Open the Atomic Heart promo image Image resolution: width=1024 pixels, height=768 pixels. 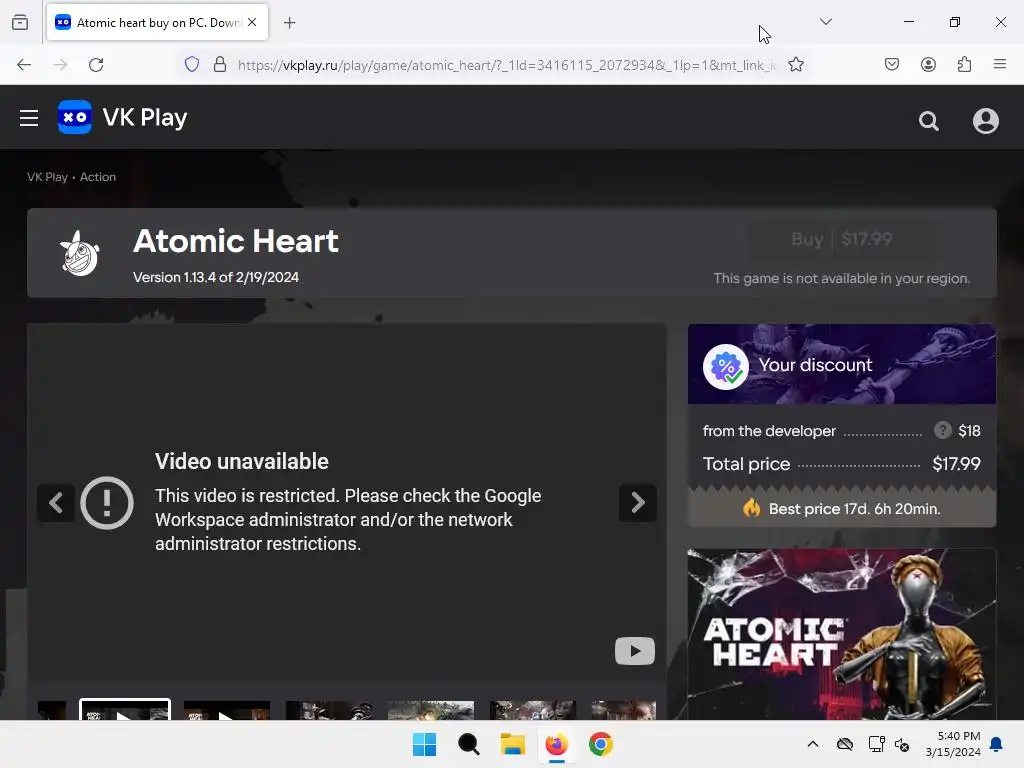click(x=842, y=634)
